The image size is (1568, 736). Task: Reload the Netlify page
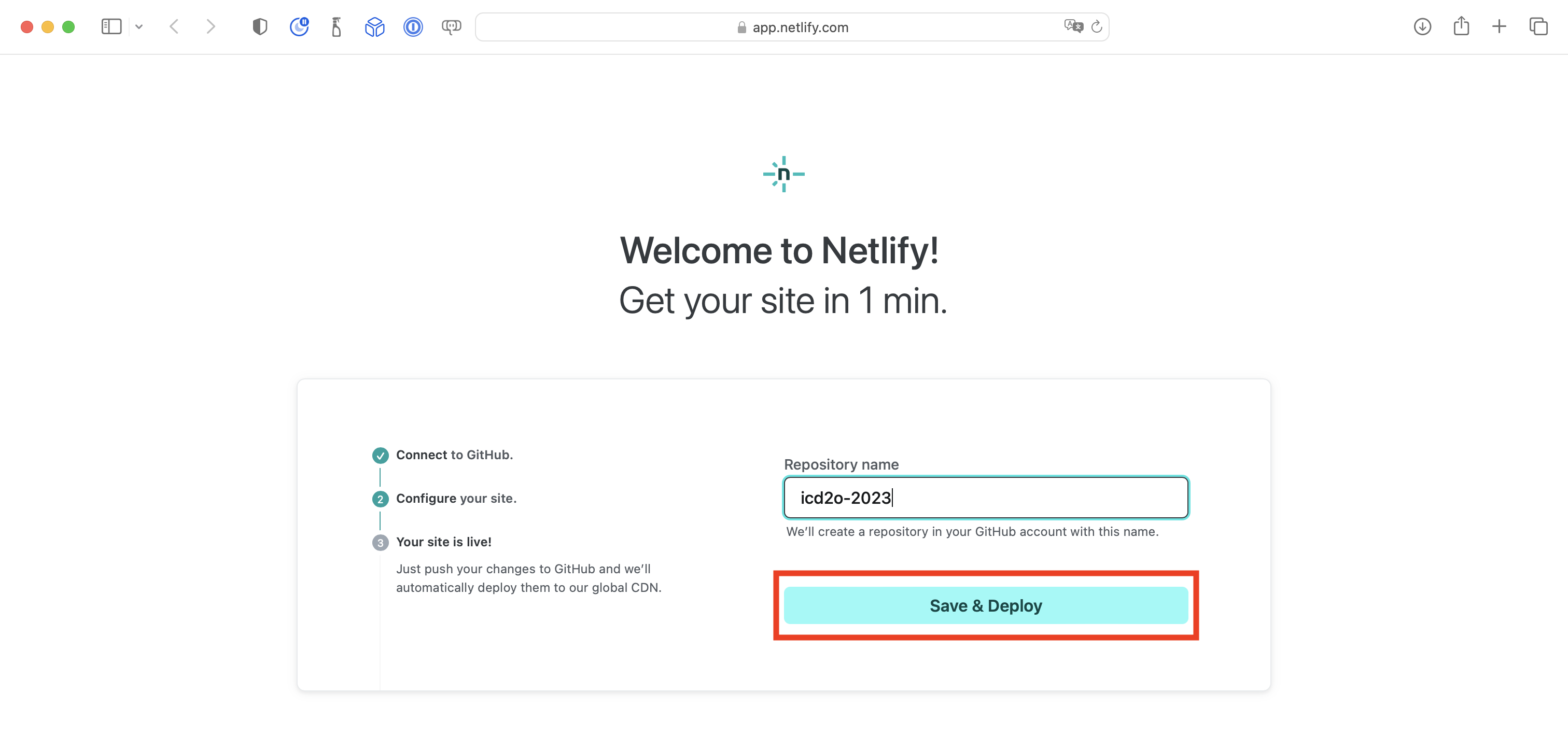tap(1097, 27)
